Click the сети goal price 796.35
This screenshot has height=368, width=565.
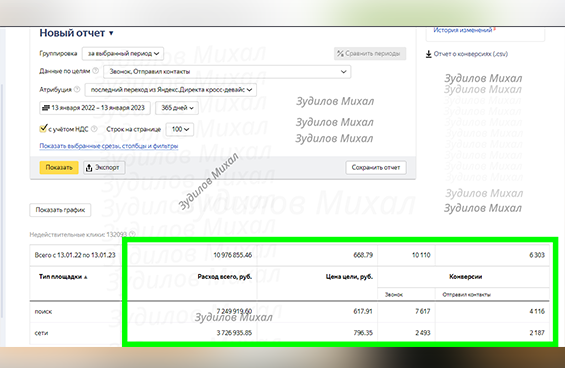(x=363, y=333)
